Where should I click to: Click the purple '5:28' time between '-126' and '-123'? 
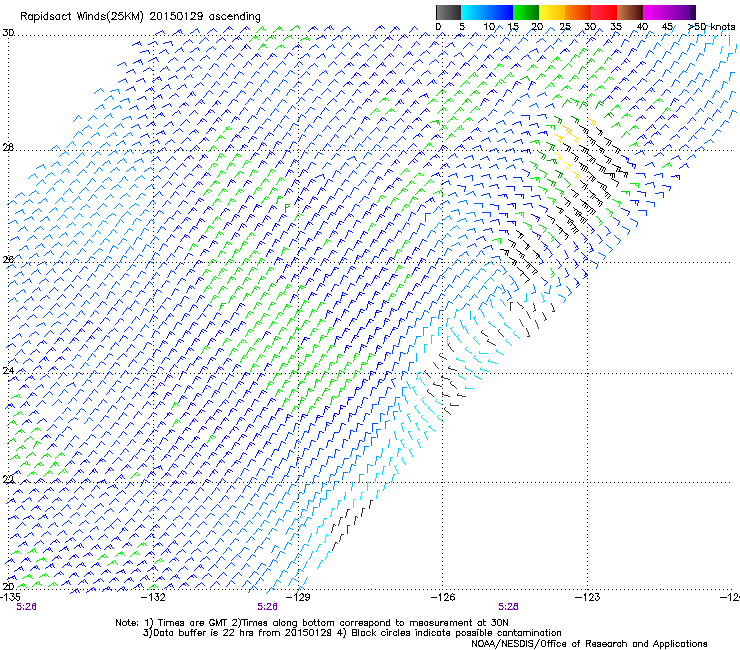[x=508, y=607]
